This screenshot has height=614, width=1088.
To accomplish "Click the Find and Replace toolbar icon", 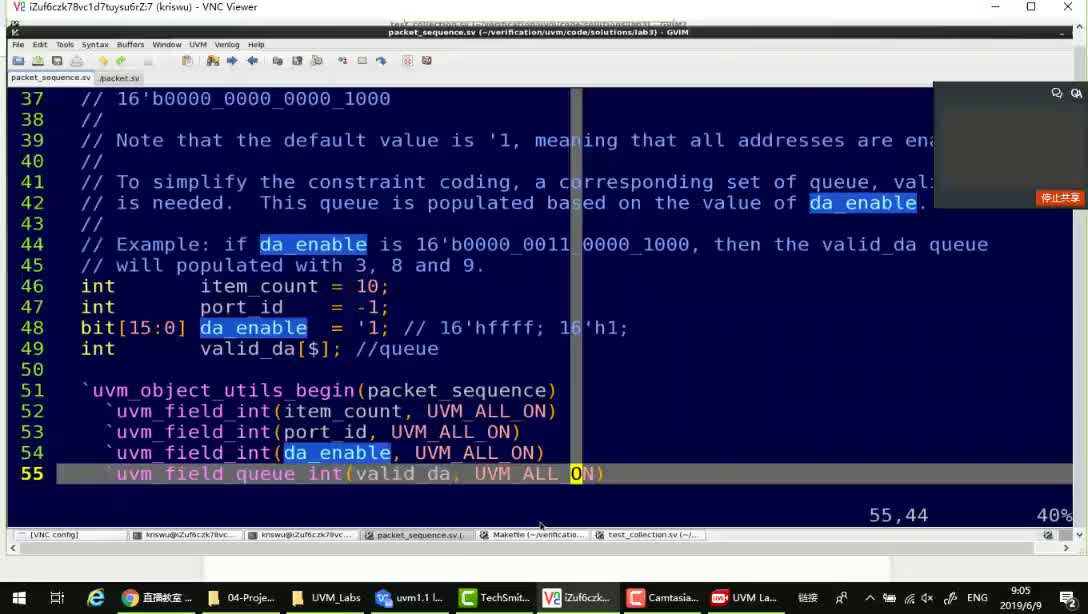I will 213,61.
